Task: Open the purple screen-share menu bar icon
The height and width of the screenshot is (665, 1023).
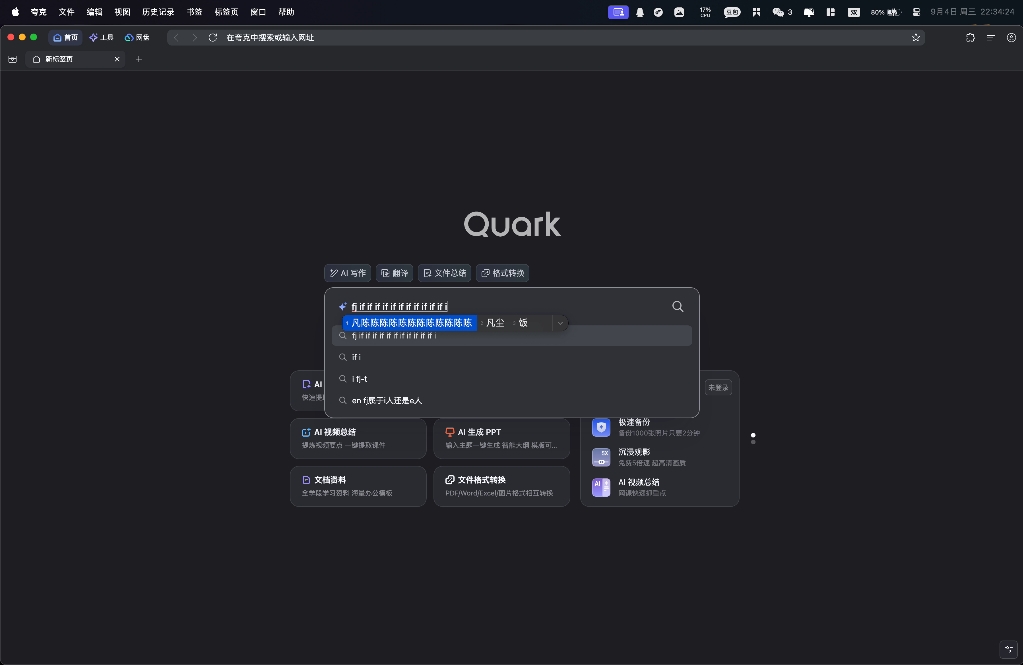Action: (618, 12)
